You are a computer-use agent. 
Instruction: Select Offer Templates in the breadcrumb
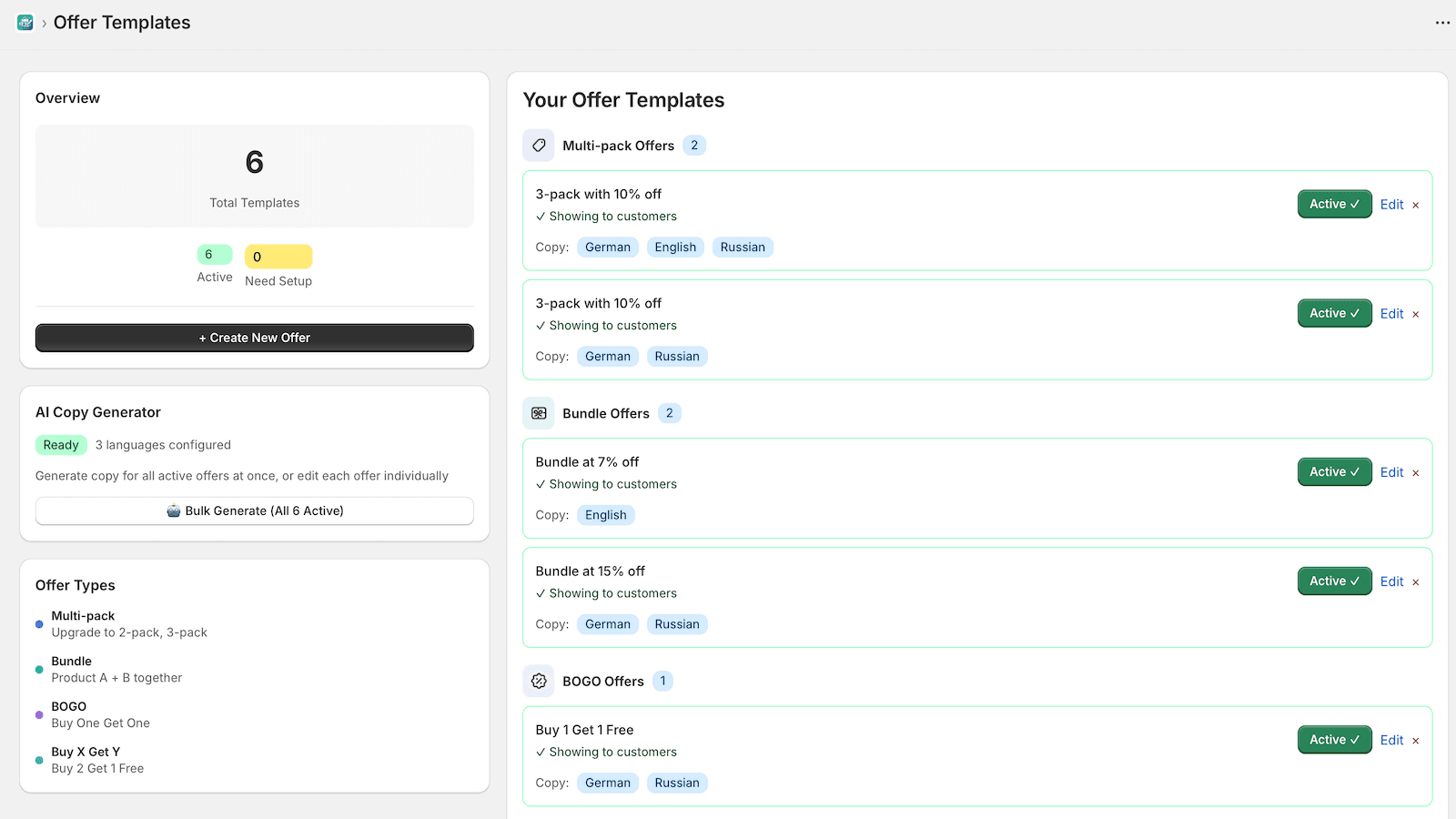[121, 22]
